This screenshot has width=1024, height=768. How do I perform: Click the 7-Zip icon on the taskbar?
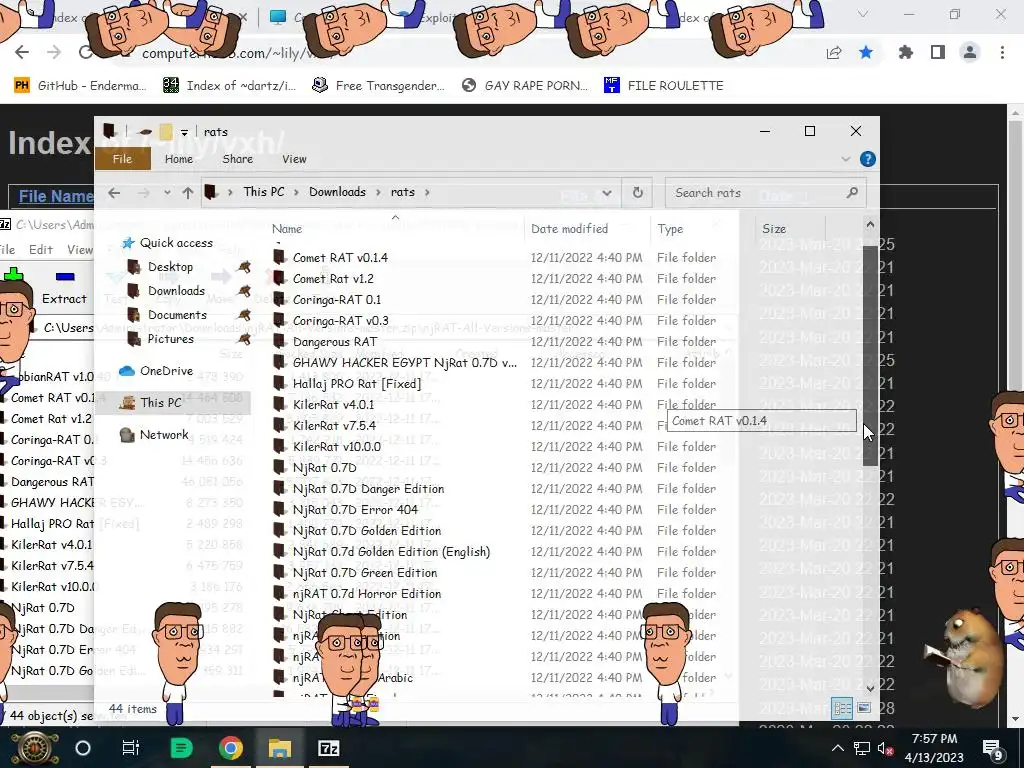pyautogui.click(x=328, y=748)
